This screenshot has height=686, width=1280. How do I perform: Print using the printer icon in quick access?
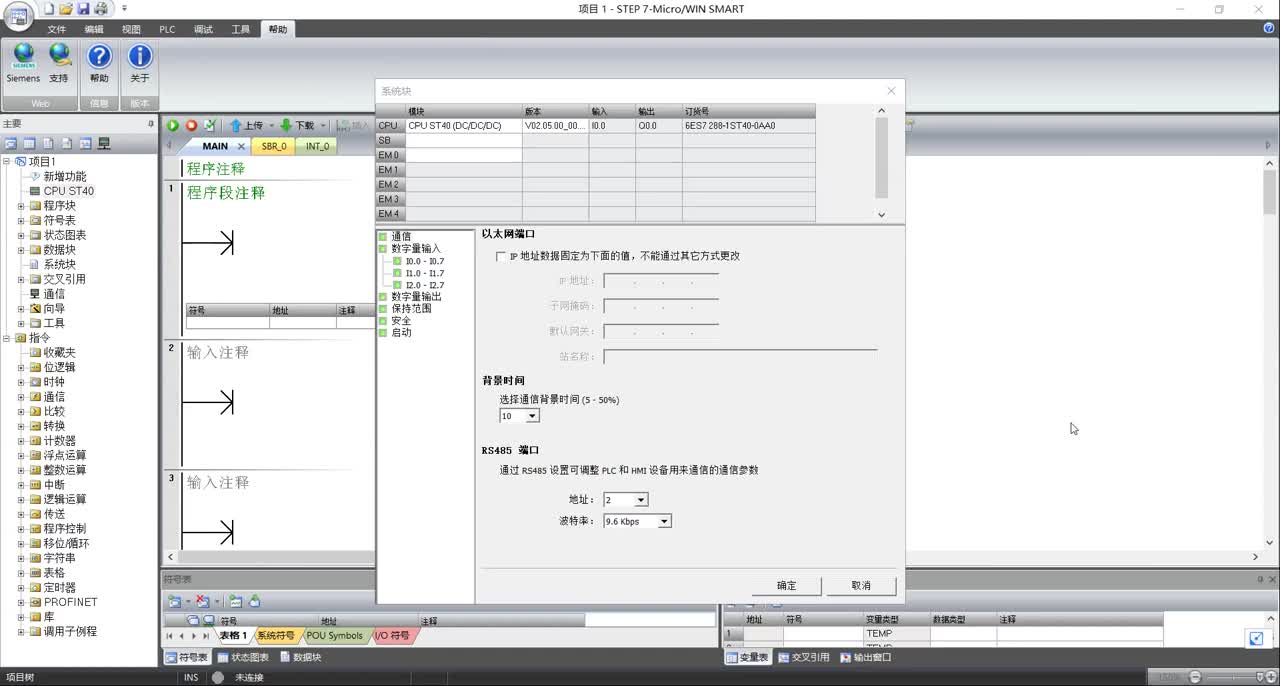[x=101, y=9]
